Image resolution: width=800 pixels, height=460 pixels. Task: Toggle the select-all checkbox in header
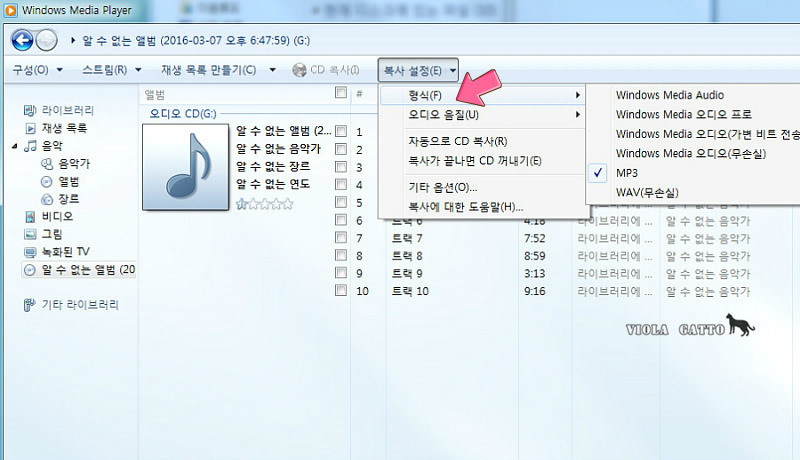[341, 93]
